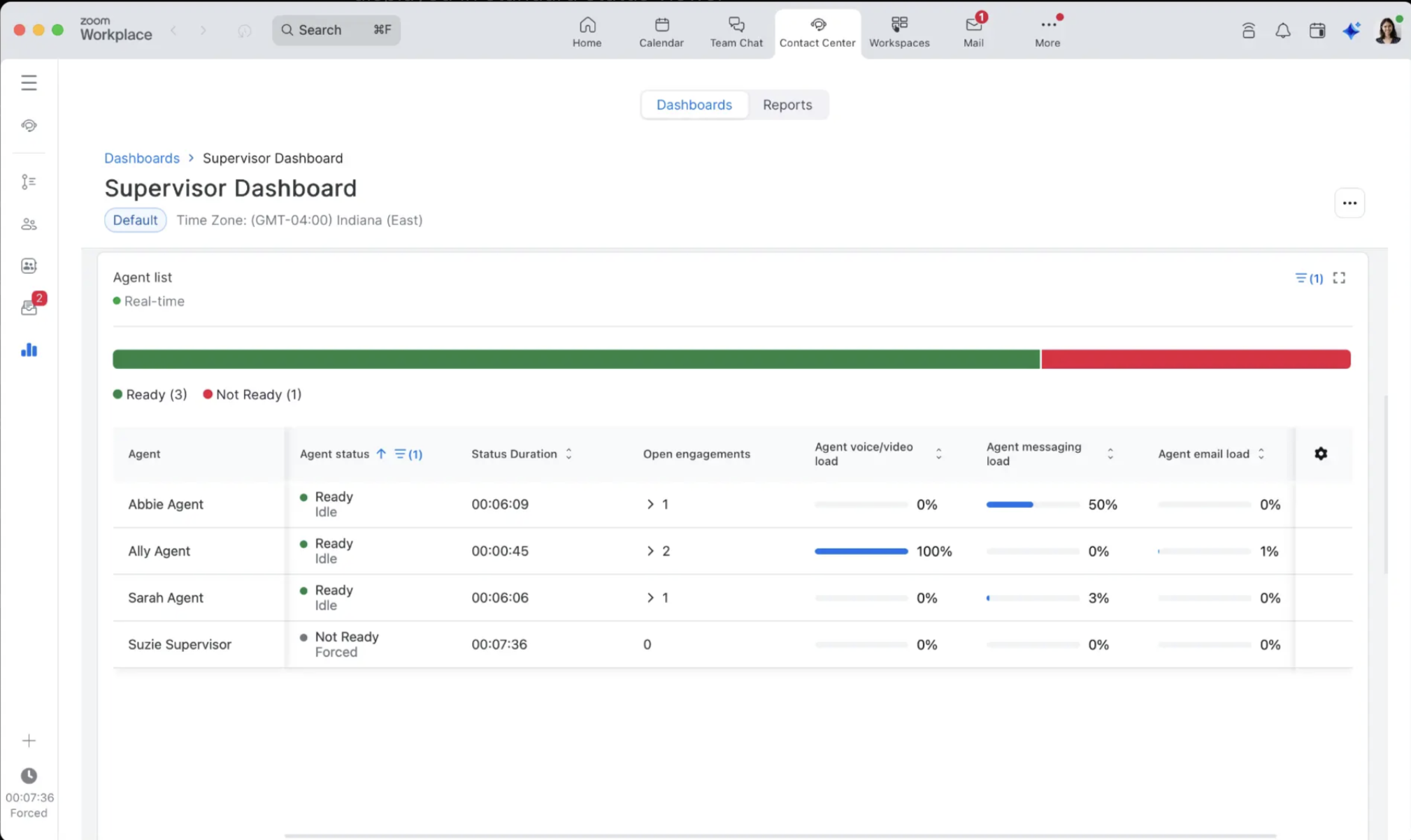Expand Abbie Agent's open engagements
Screen dimensions: 1411x840
(x=650, y=504)
